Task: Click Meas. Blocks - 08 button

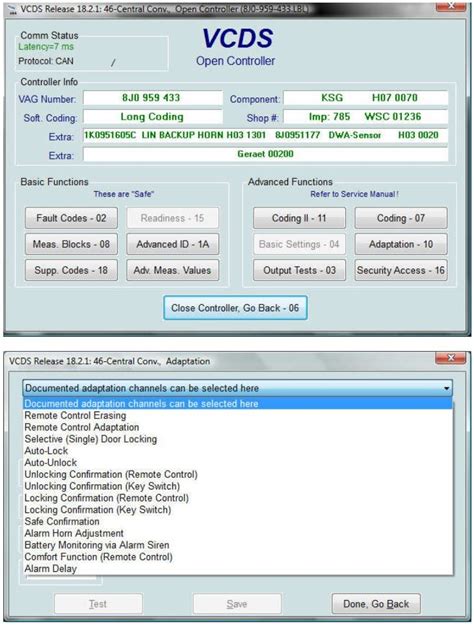Action: click(71, 244)
